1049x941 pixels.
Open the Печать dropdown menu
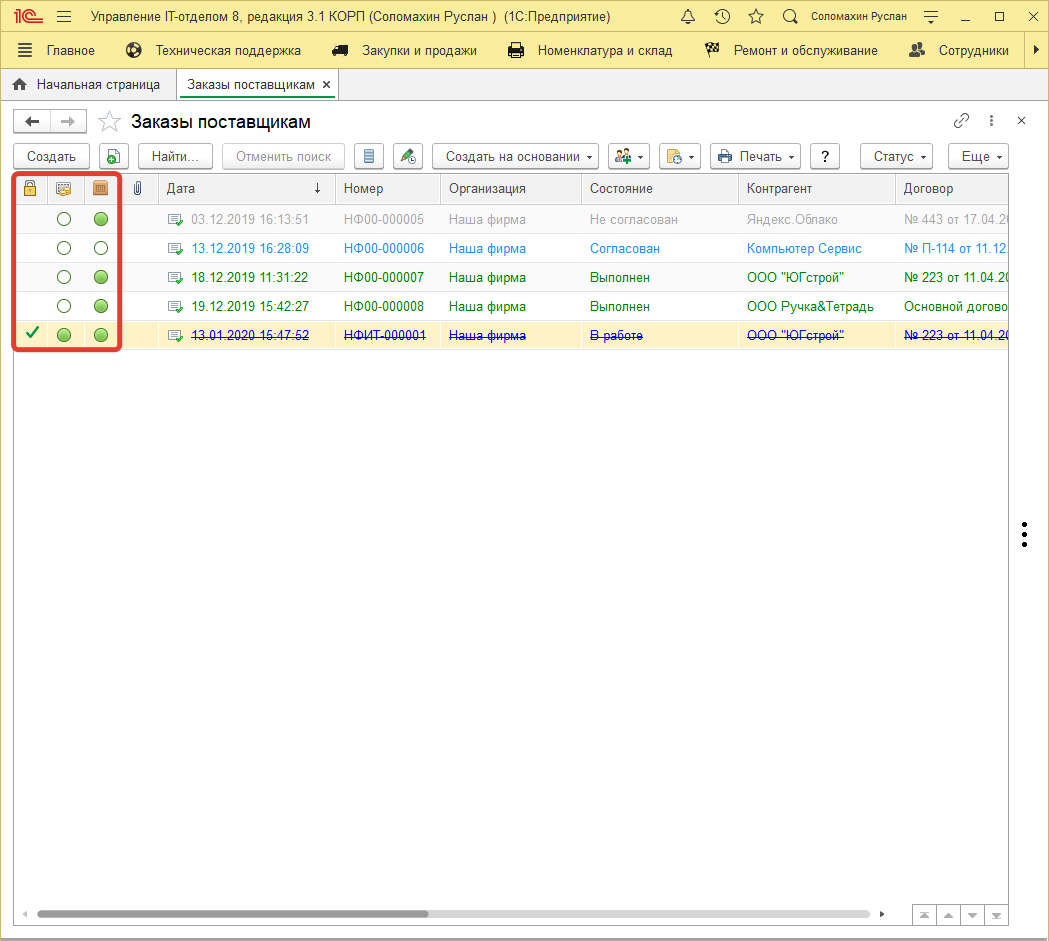(x=756, y=156)
